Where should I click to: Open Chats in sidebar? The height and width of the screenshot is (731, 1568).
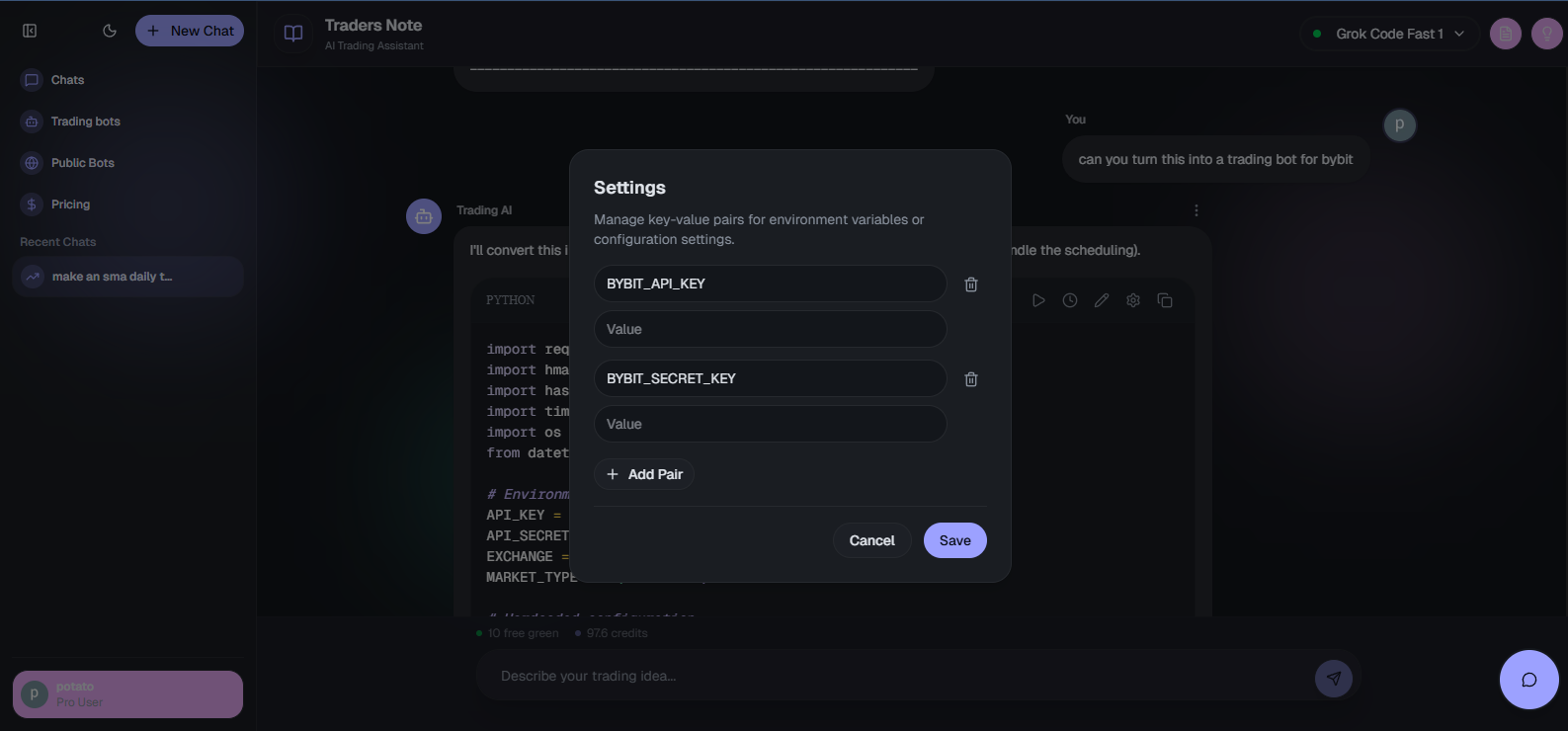[x=67, y=80]
